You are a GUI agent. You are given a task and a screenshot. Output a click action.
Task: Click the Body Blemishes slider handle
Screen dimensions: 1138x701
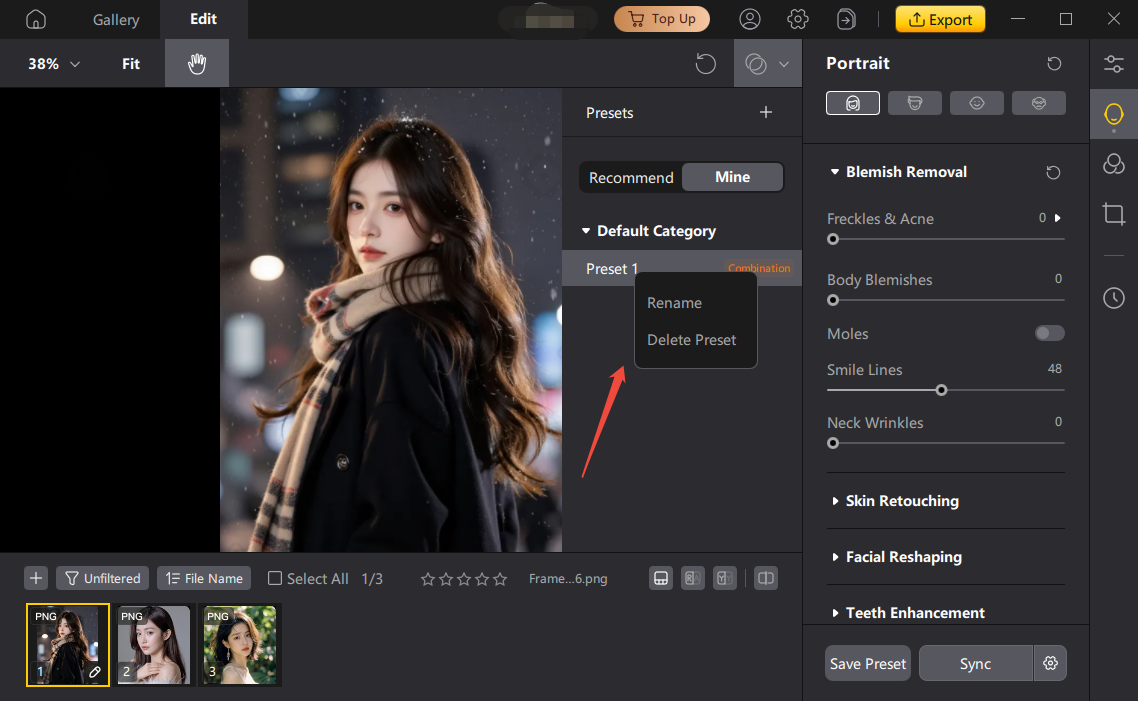coord(833,300)
